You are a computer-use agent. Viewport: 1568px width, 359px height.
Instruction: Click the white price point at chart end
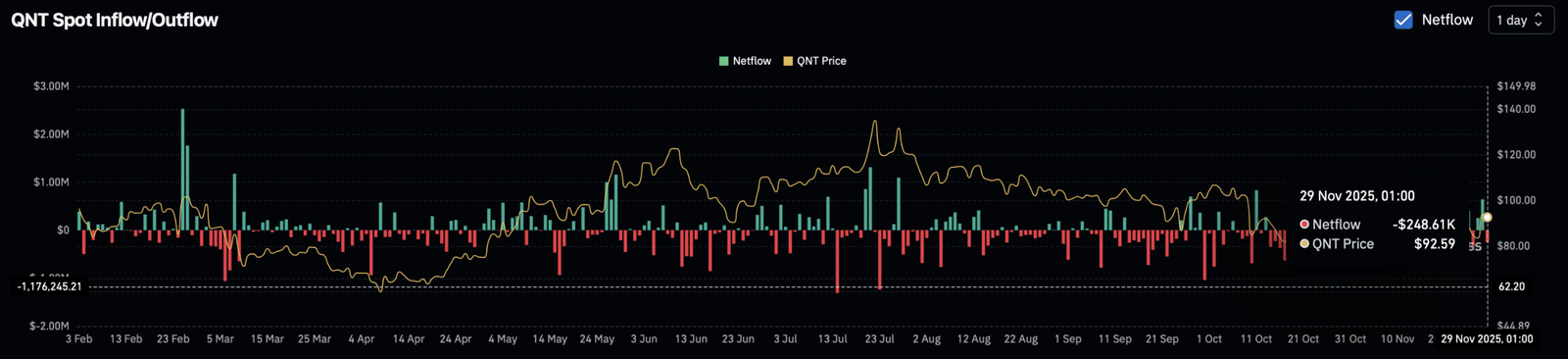coord(1487,217)
